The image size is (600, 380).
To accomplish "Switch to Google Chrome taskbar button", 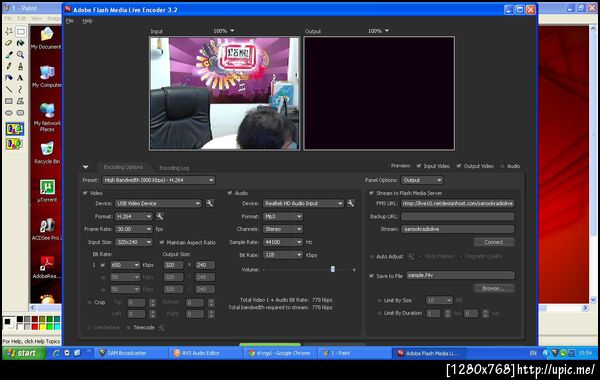I will click(280, 353).
